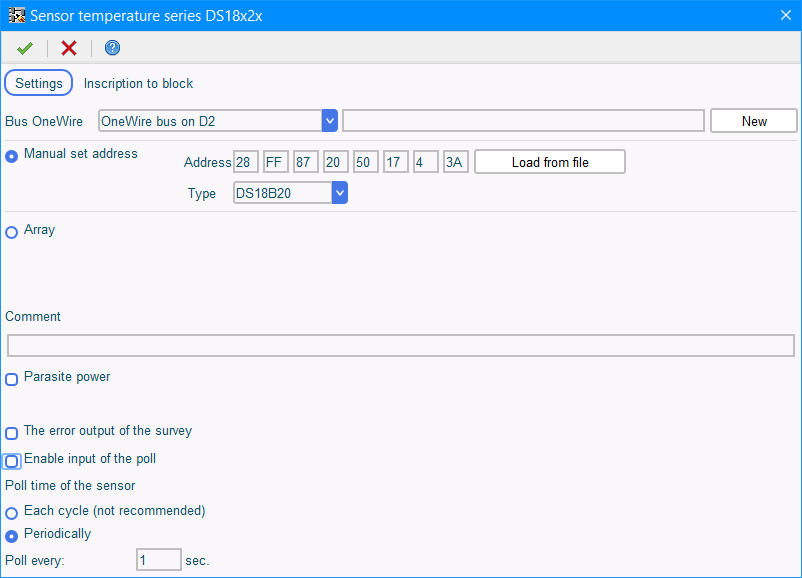
Task: Expand the Bus OneWire dropdown arrow
Action: coord(330,121)
